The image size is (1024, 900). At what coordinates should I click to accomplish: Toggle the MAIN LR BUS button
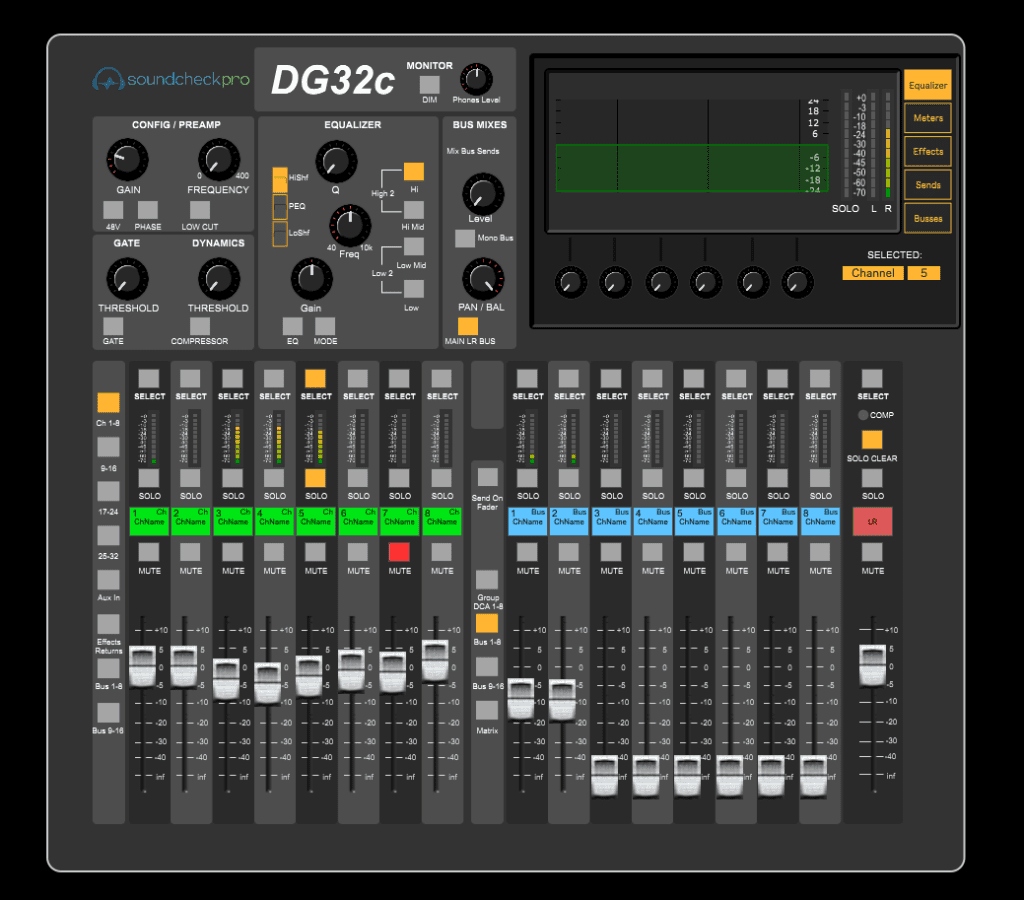pyautogui.click(x=468, y=326)
